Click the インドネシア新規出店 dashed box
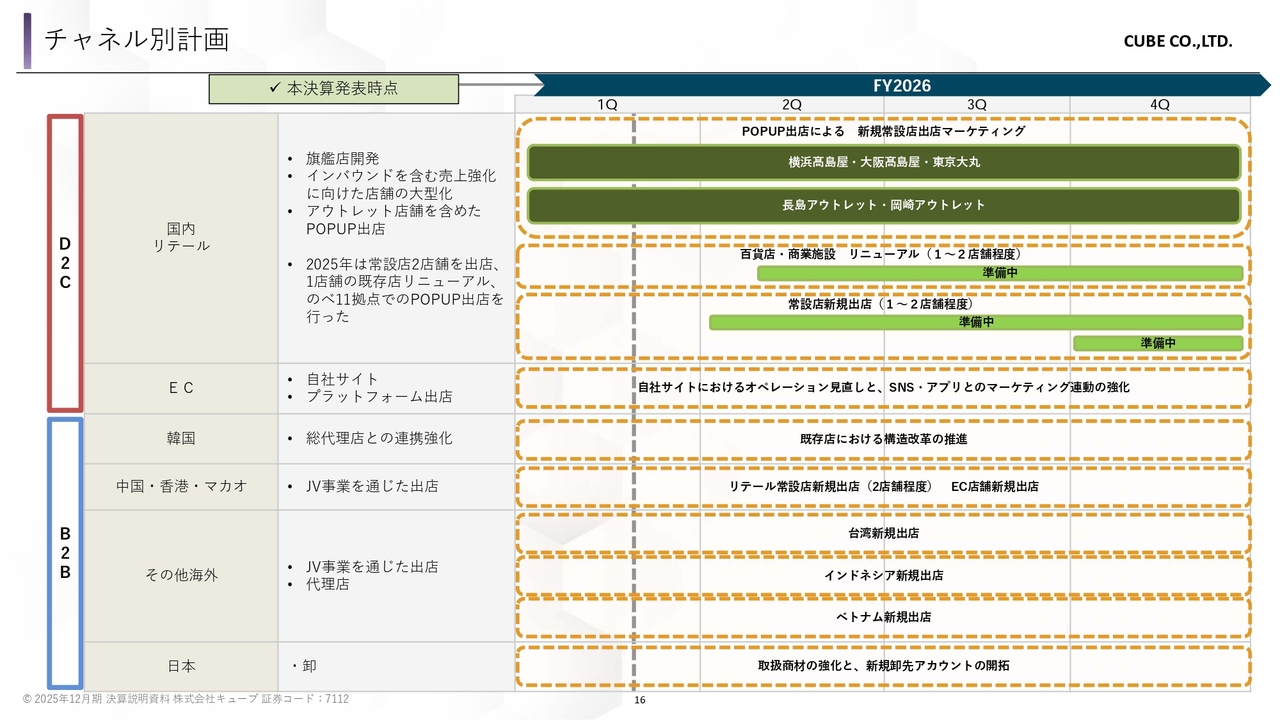Image resolution: width=1280 pixels, height=720 pixels. coord(883,576)
